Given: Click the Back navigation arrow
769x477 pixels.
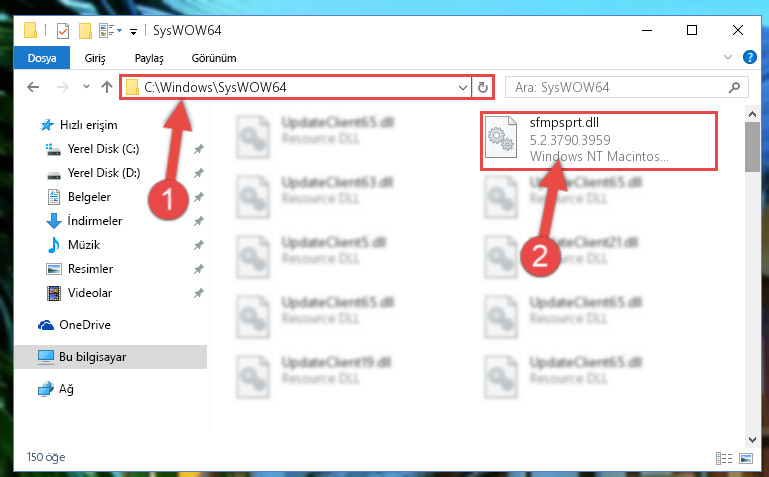Looking at the screenshot, I should [33, 87].
